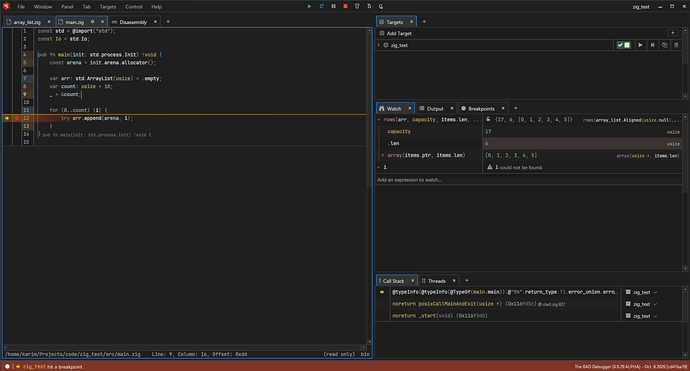Click the red Stop button in the toolbar
This screenshot has height=371, width=690.
[345, 6]
